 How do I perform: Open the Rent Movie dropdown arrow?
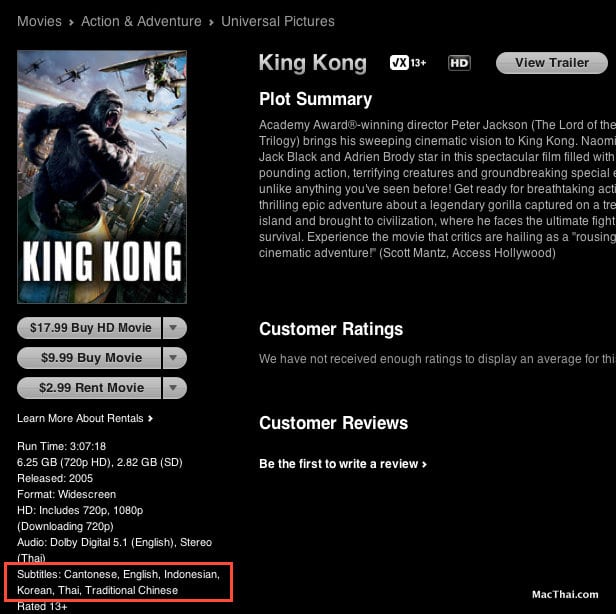pyautogui.click(x=174, y=388)
